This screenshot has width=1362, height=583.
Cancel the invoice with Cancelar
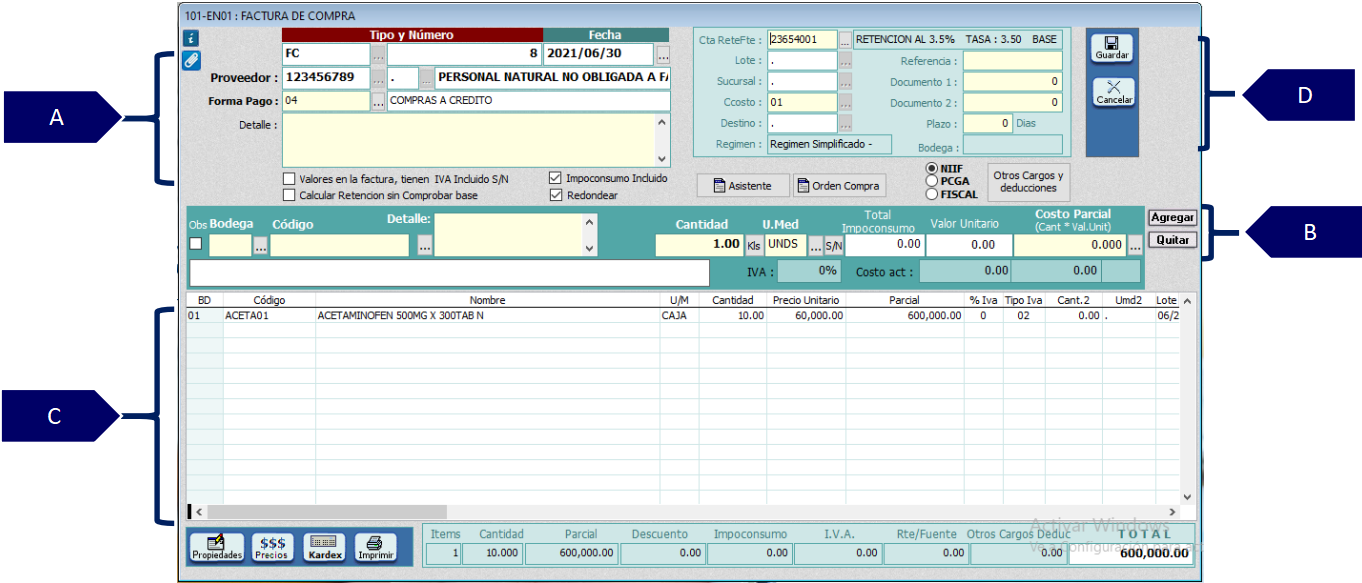tap(1112, 93)
